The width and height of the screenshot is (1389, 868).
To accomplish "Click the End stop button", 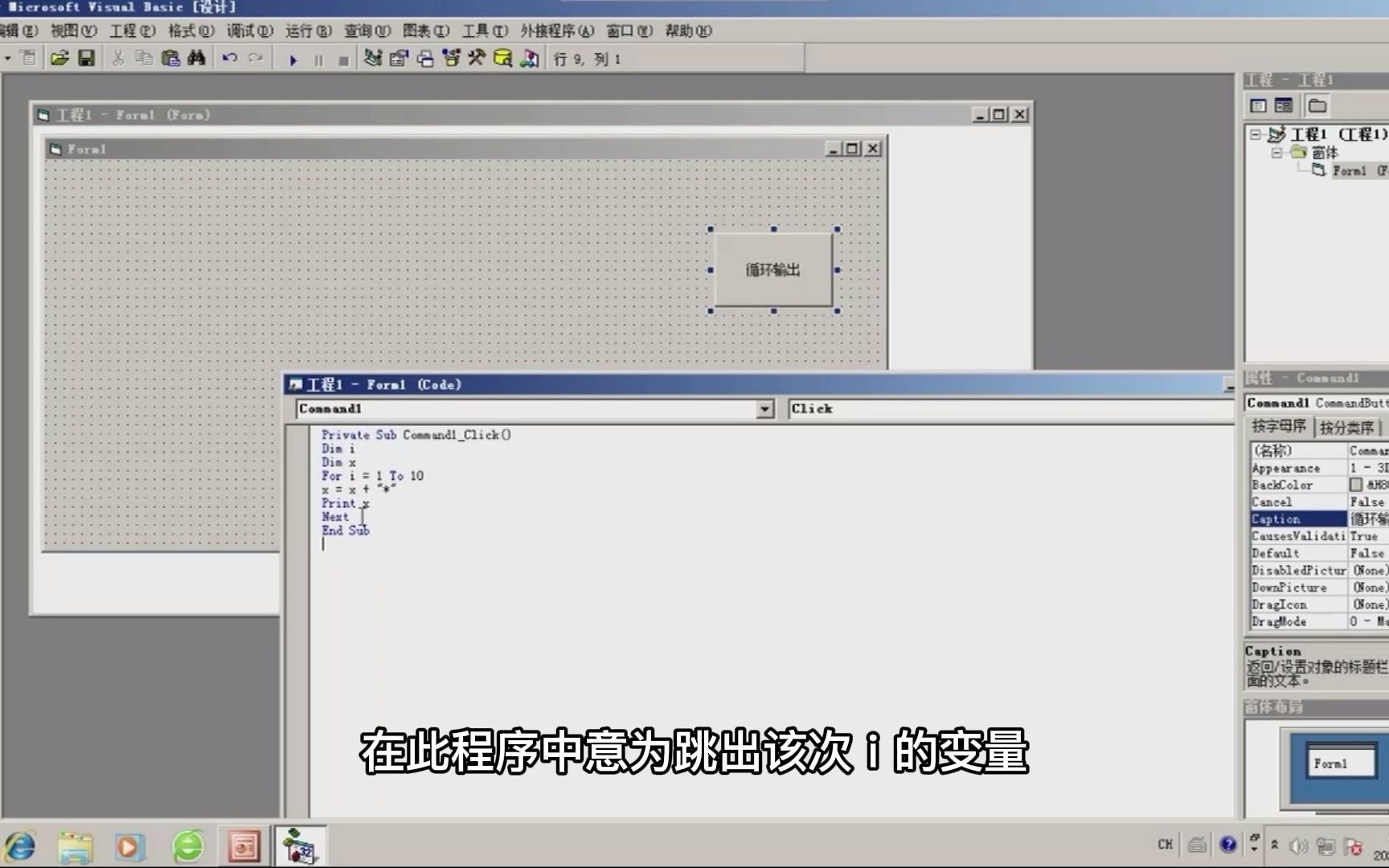I will [343, 60].
